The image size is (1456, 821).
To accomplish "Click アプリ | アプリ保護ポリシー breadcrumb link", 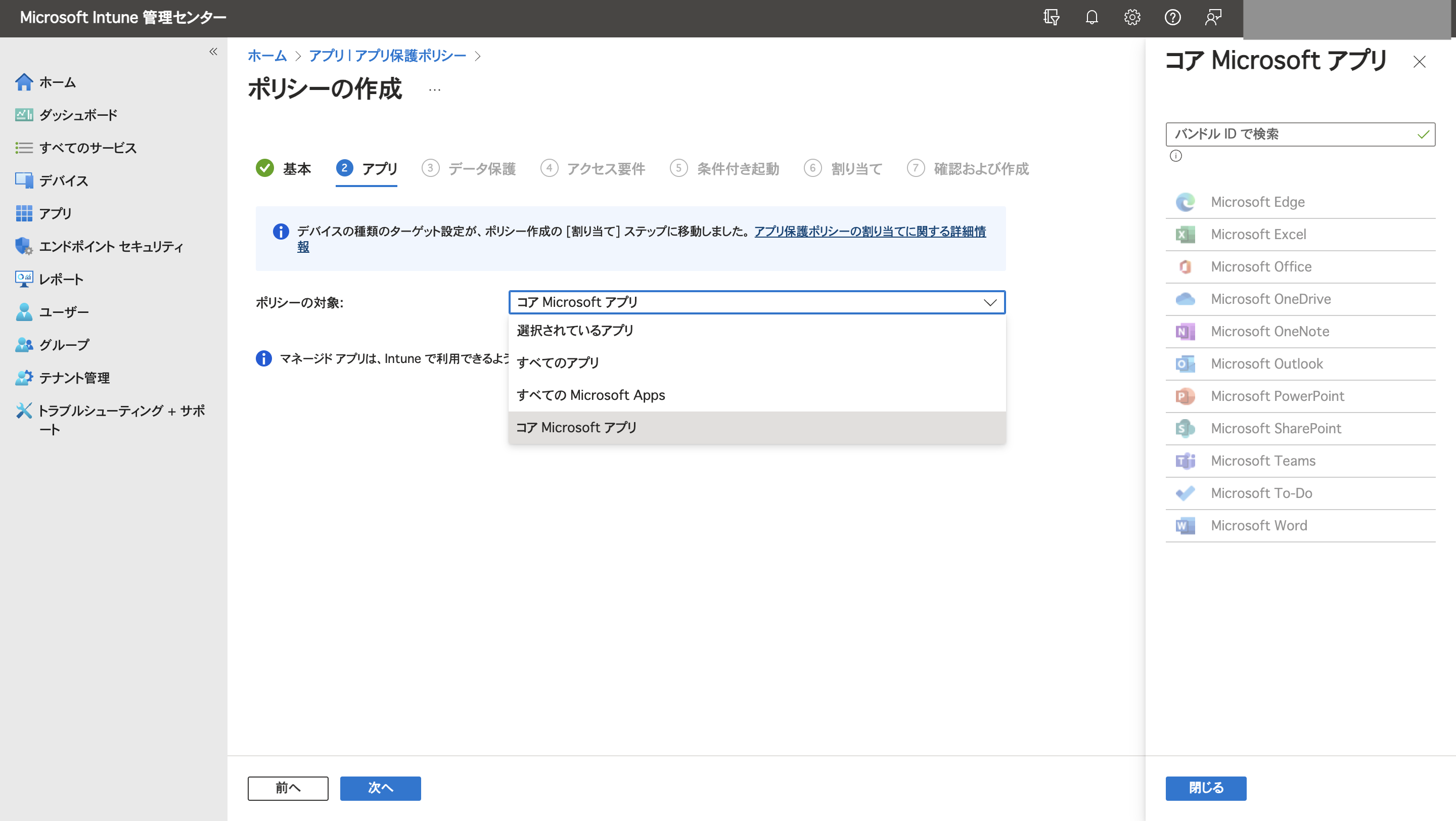I will point(387,56).
